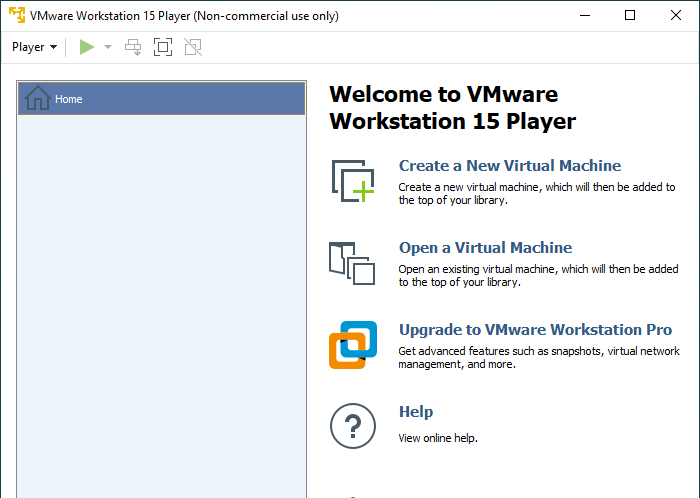Screen dimensions: 700x498
Task: Click the open virtual machine folder icon
Action: [352, 263]
